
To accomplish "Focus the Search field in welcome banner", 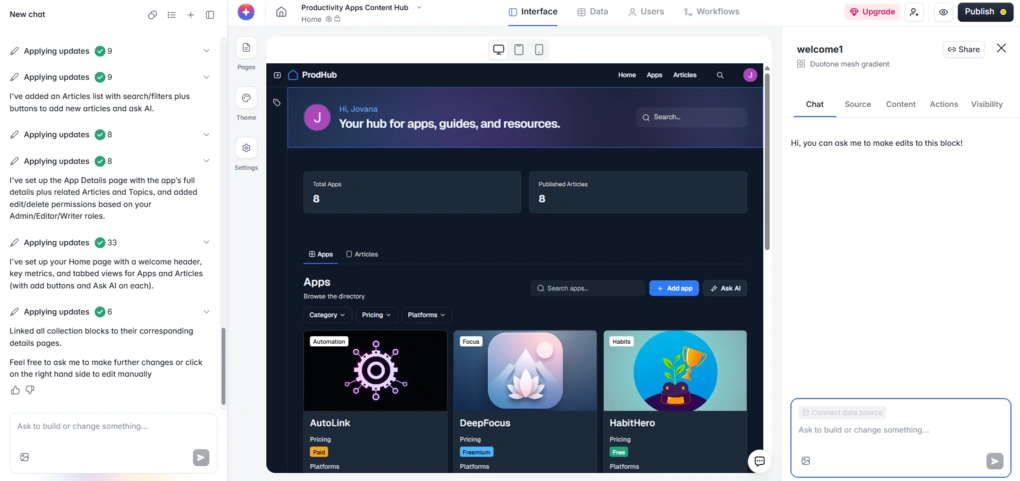I will tap(691, 117).
